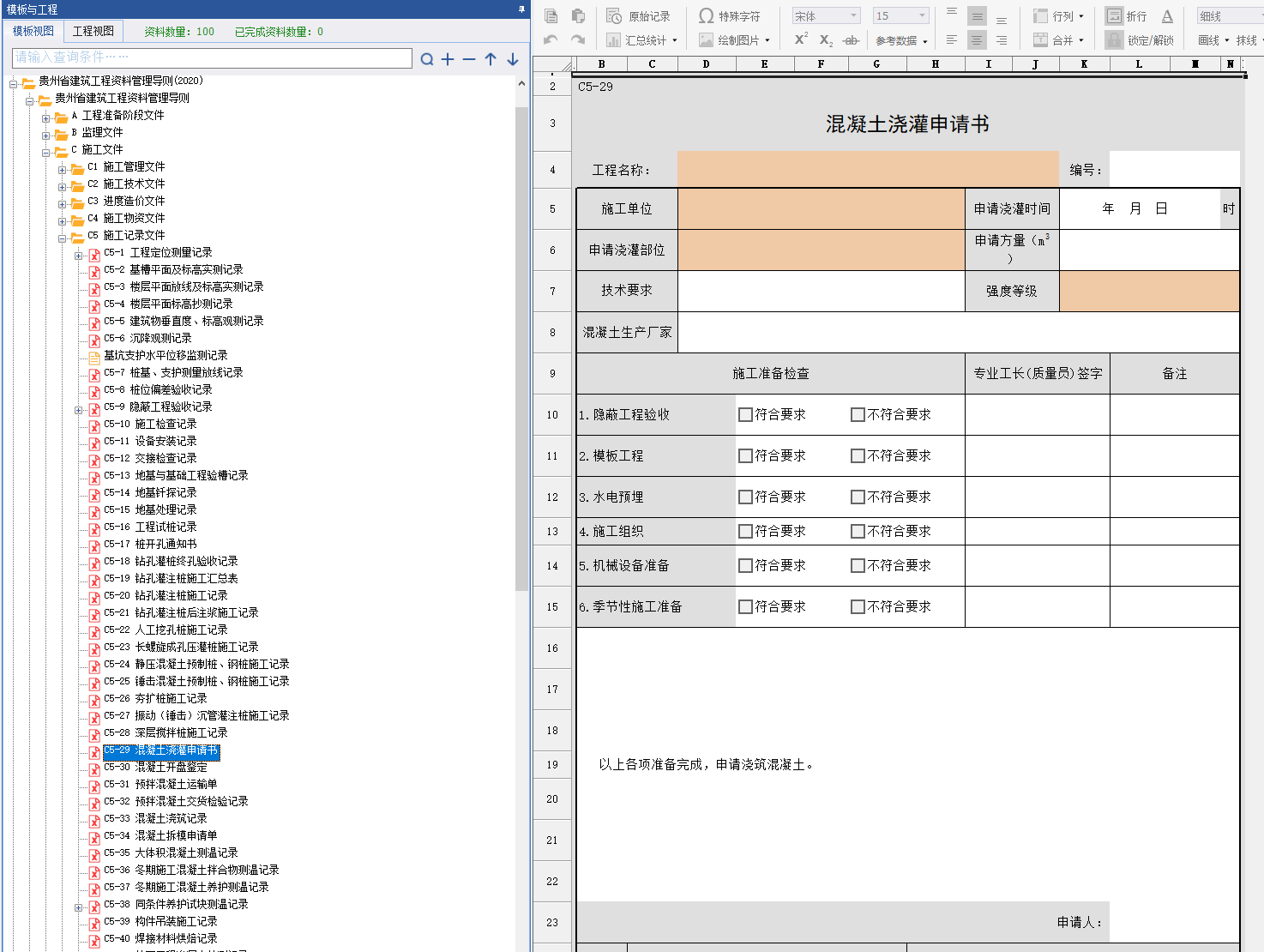Check 不符合要求 for 模板工程
The height and width of the screenshot is (952, 1264).
coord(858,456)
